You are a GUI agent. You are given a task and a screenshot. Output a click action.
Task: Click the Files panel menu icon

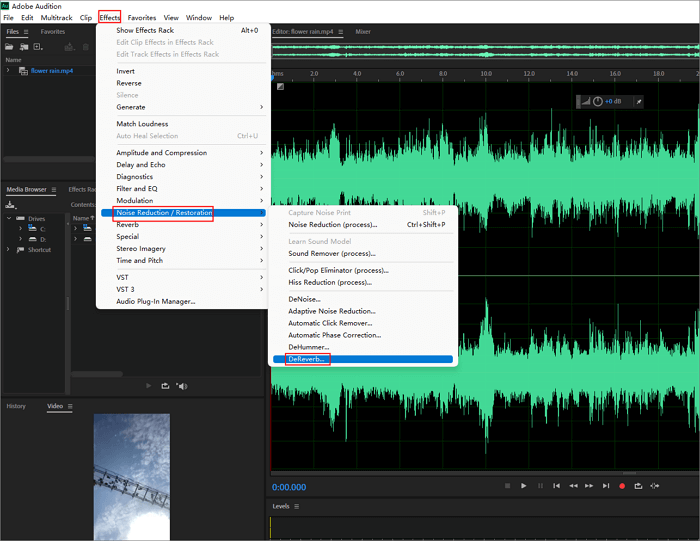[x=26, y=32]
